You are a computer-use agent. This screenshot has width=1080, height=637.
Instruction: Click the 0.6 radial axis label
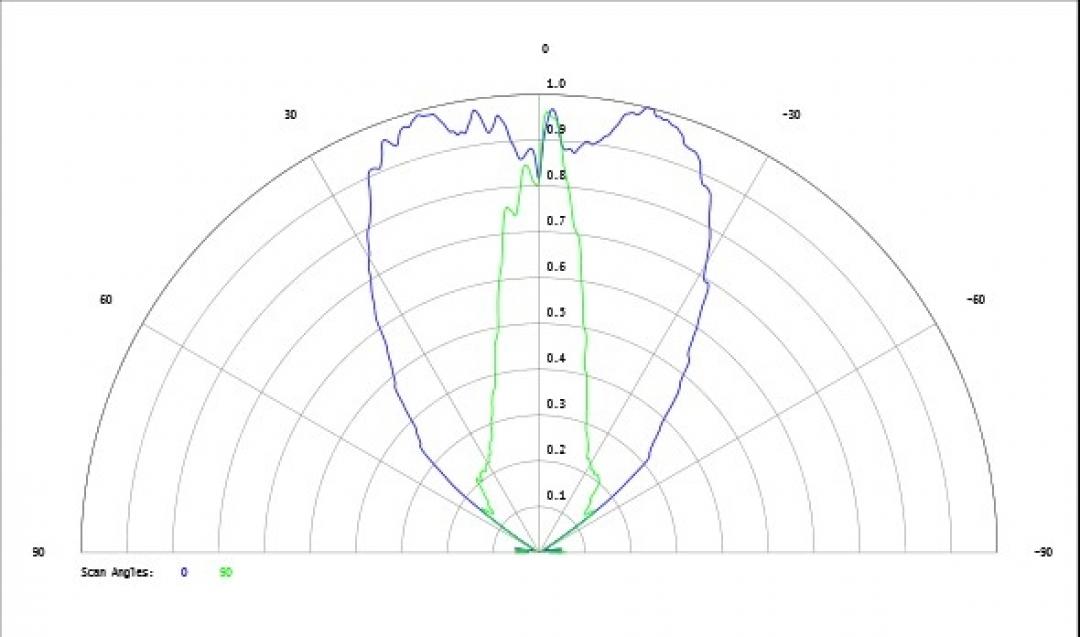[556, 267]
